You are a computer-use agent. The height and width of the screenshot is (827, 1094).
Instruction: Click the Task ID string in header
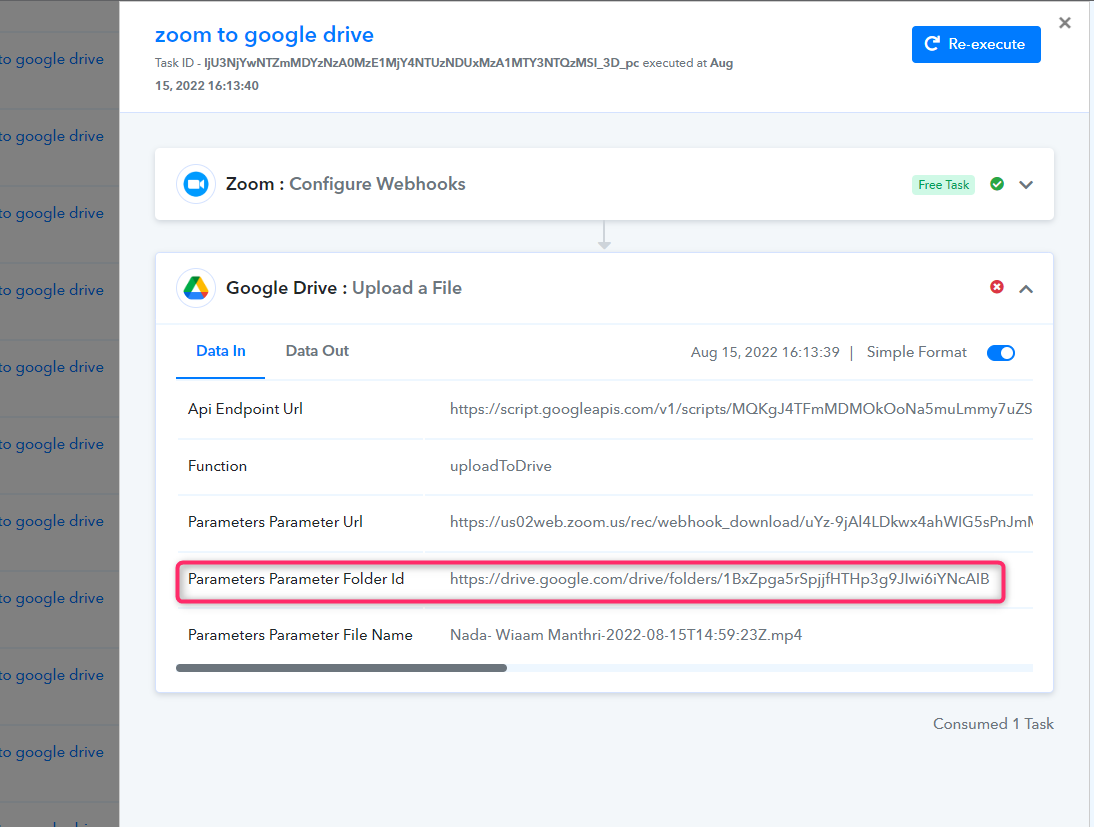click(x=421, y=63)
